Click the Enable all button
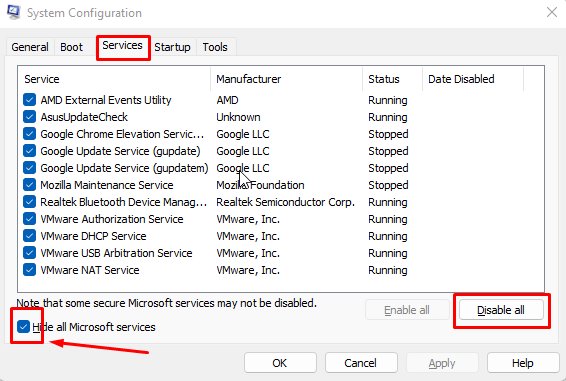The image size is (566, 381). click(407, 310)
